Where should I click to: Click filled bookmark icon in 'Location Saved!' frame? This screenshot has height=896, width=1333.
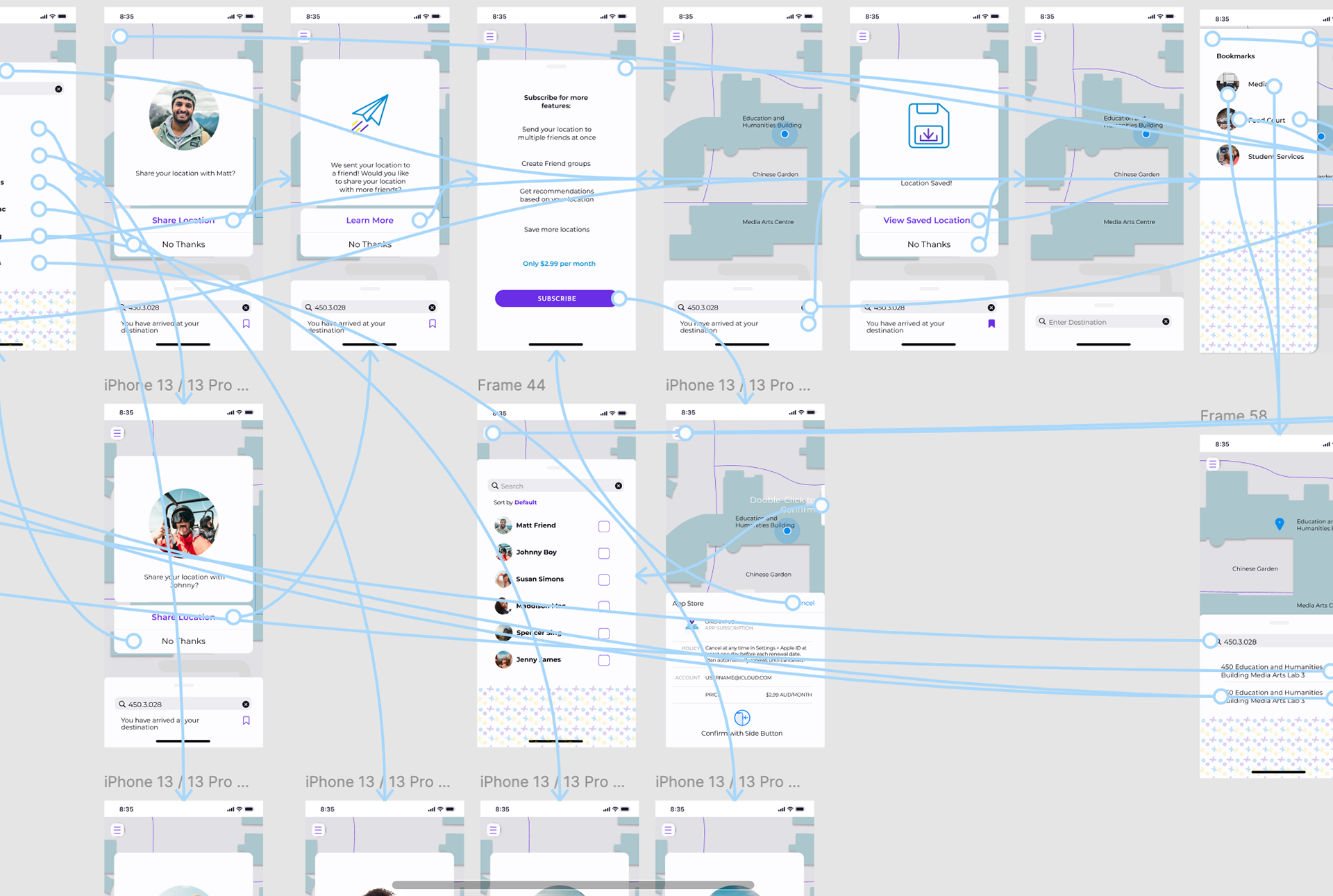coord(991,323)
